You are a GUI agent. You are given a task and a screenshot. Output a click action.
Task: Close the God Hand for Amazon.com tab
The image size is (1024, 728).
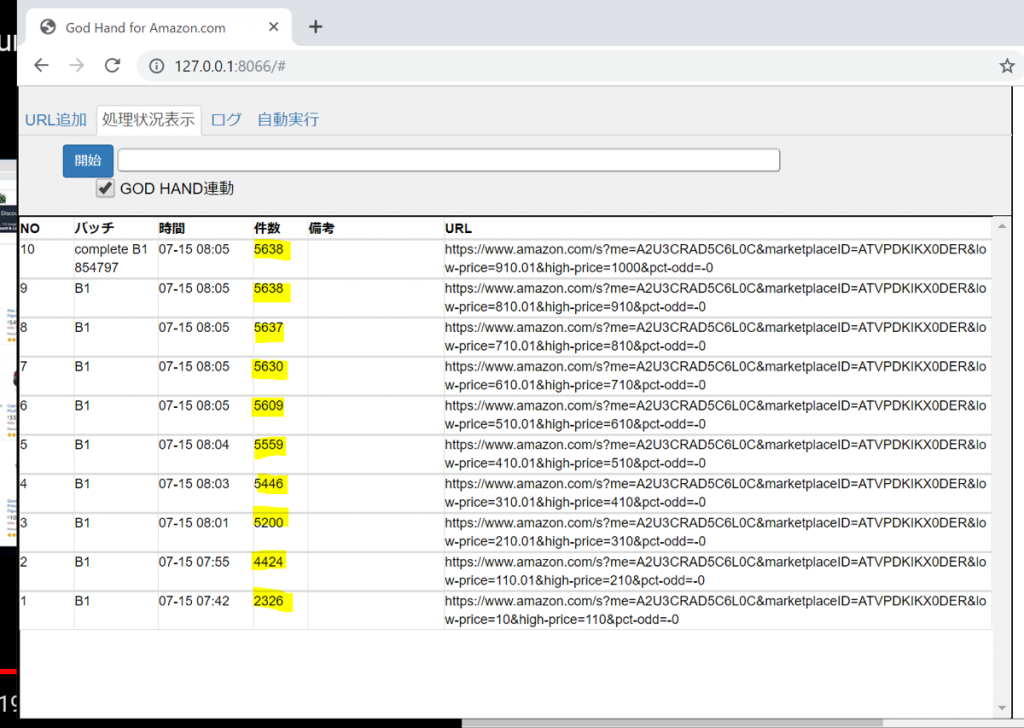point(274,27)
